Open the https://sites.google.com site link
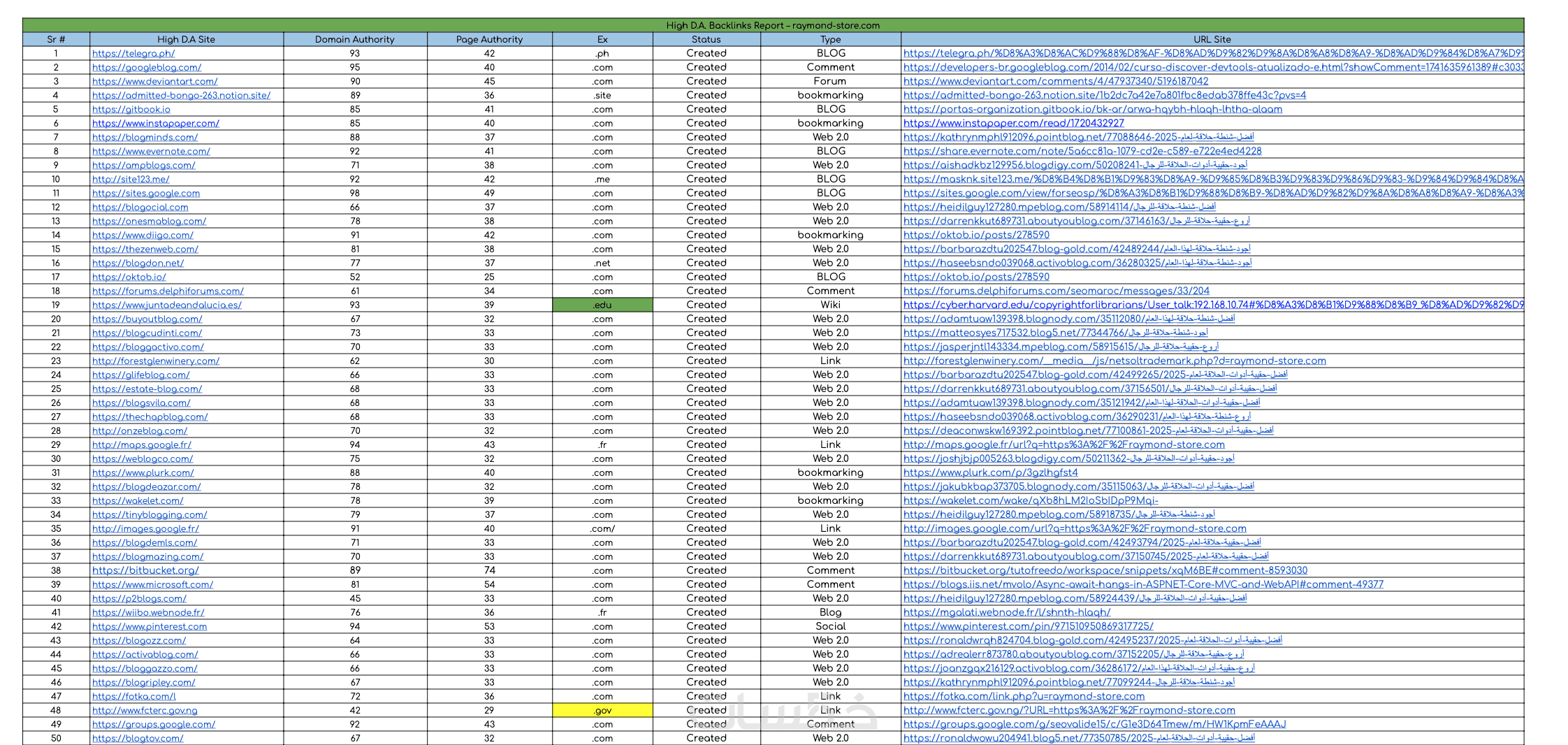This screenshot has width=1568, height=745. tap(146, 193)
